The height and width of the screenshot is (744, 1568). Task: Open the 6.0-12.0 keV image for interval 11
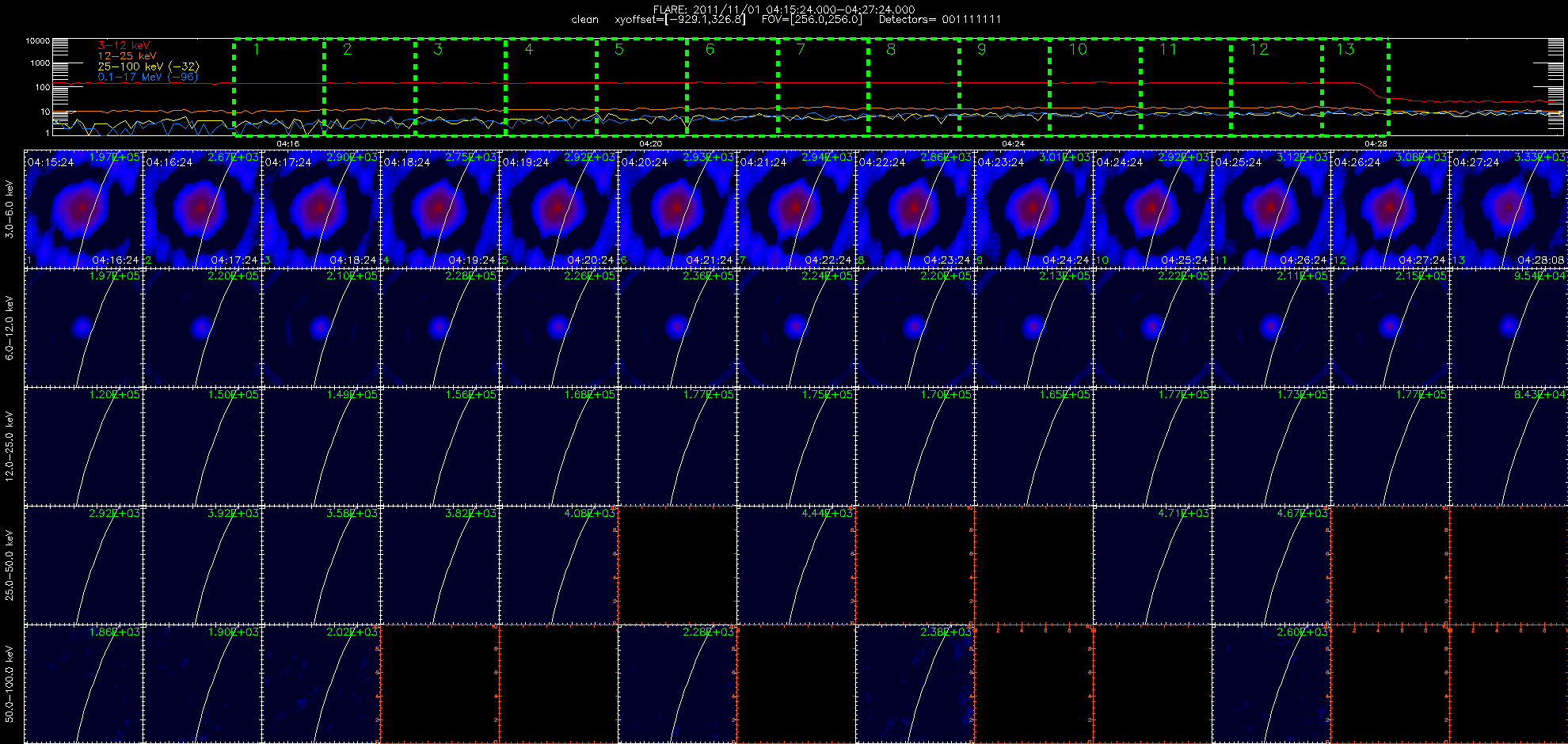click(1271, 327)
